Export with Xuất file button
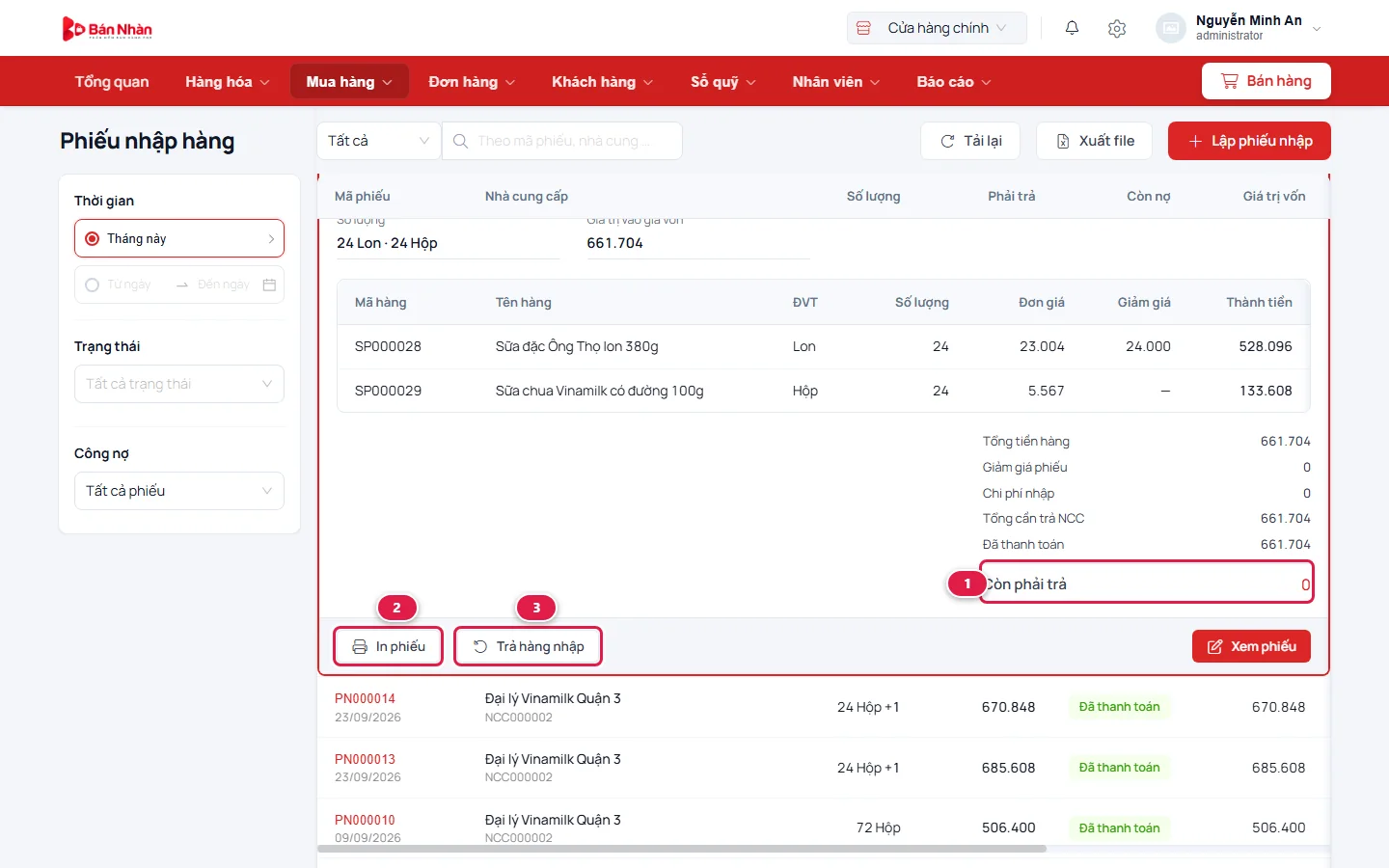This screenshot has height=868, width=1389. pos(1094,141)
